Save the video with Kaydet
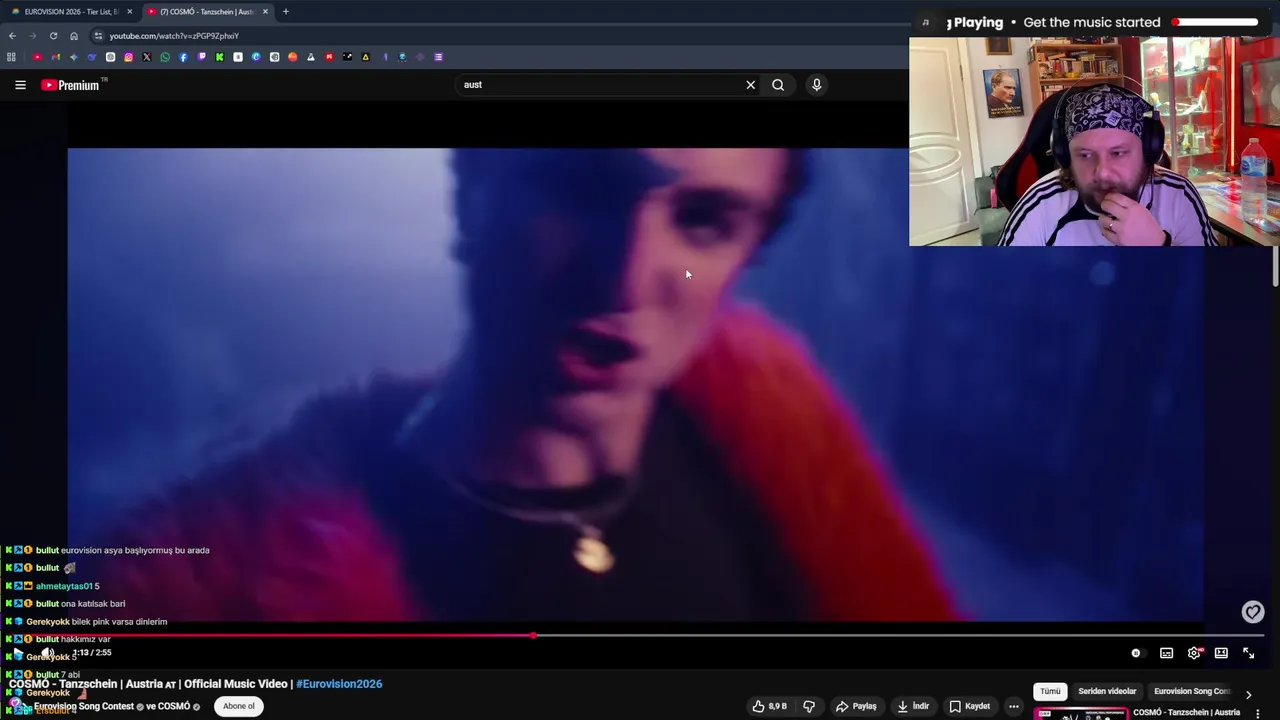This screenshot has width=1280, height=720. click(970, 706)
